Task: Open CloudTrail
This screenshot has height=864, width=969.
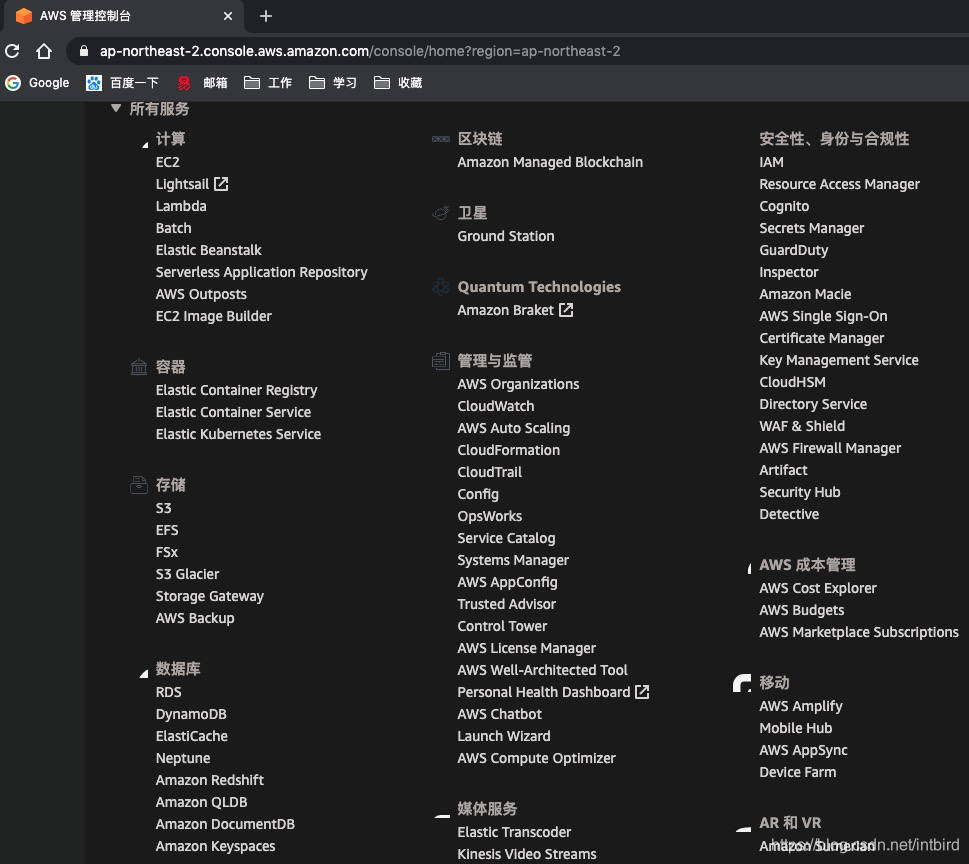Action: [x=489, y=472]
